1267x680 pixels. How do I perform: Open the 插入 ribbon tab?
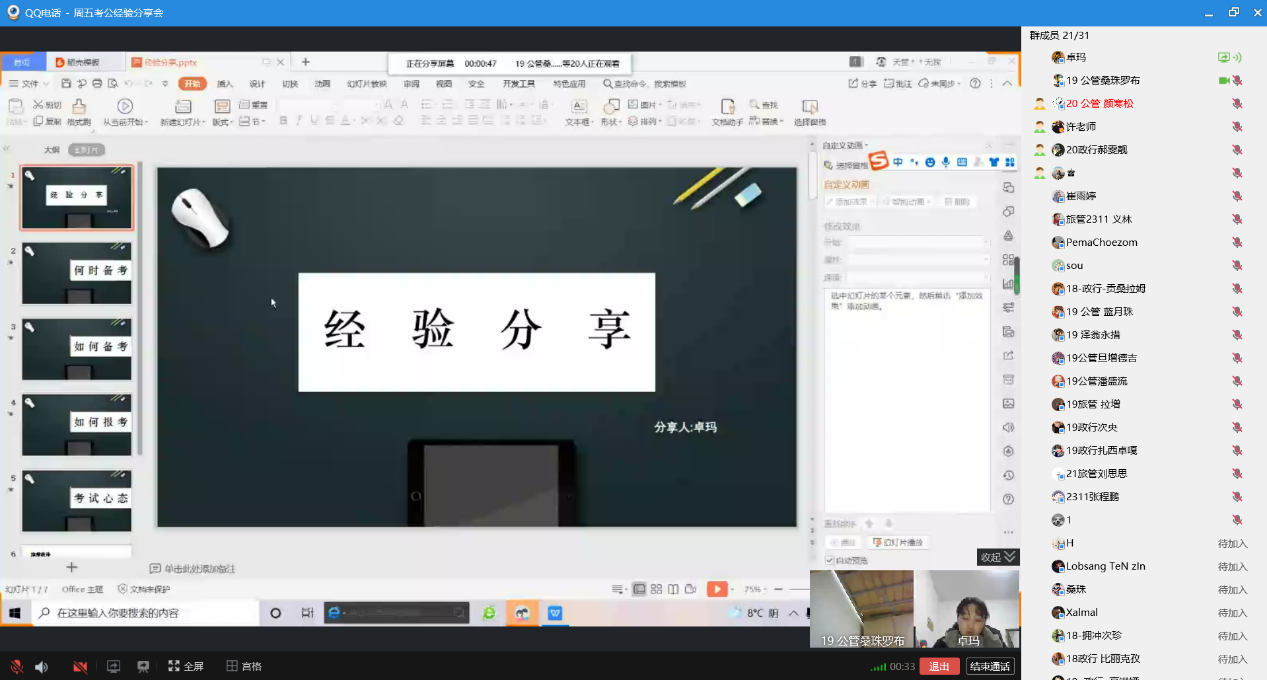(x=225, y=84)
